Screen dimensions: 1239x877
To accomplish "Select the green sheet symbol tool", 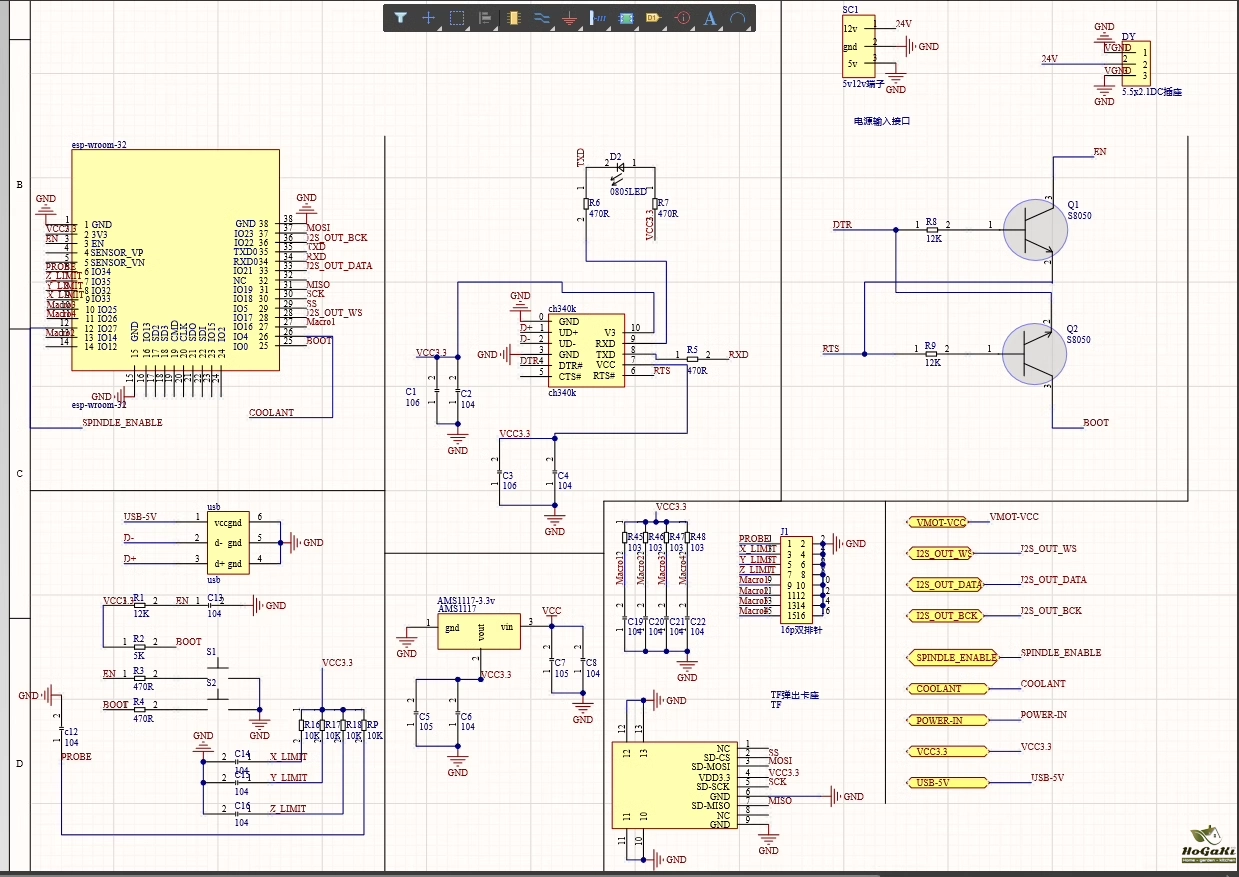I will click(627, 18).
